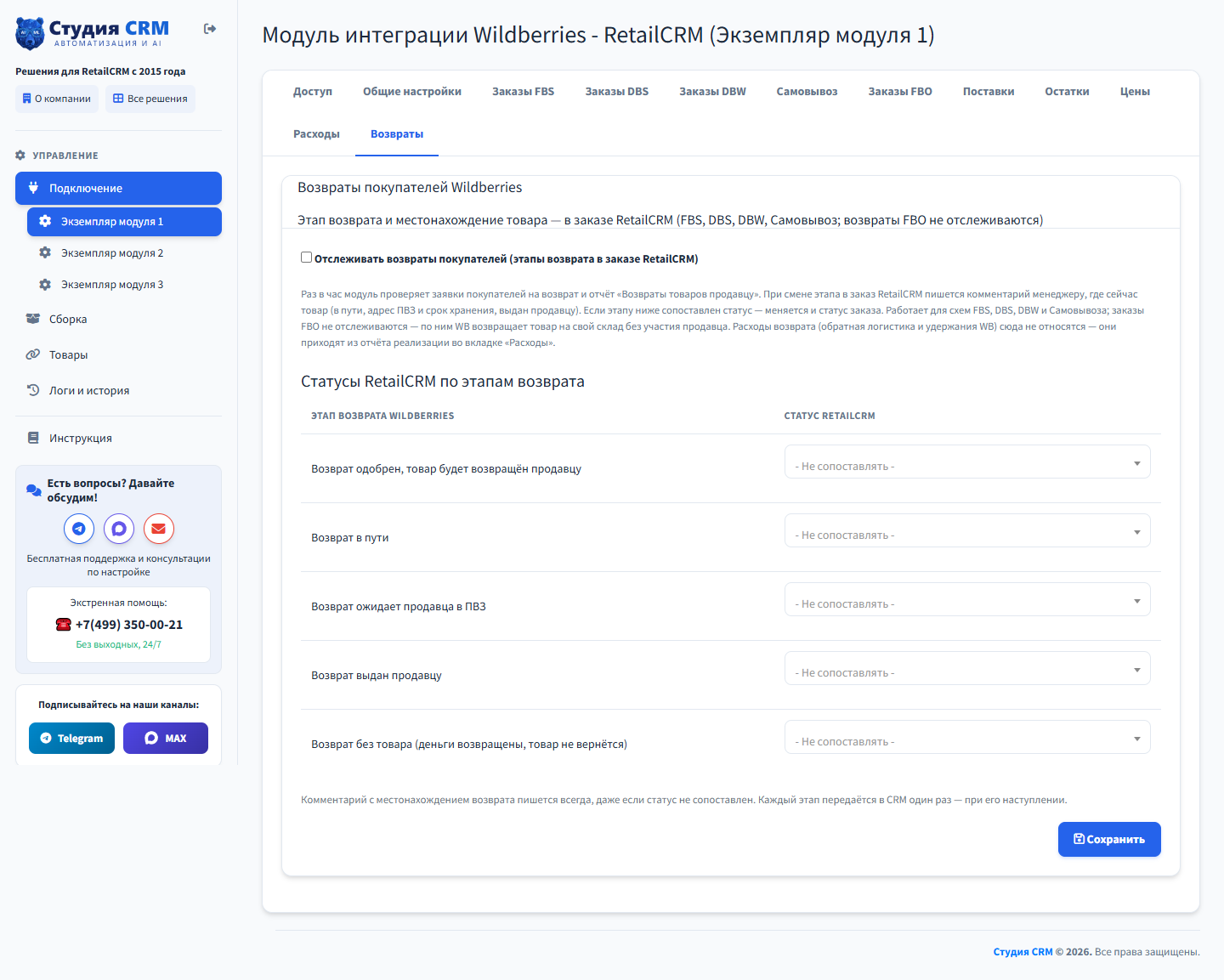Open the Заказы DBS tab

(x=617, y=92)
